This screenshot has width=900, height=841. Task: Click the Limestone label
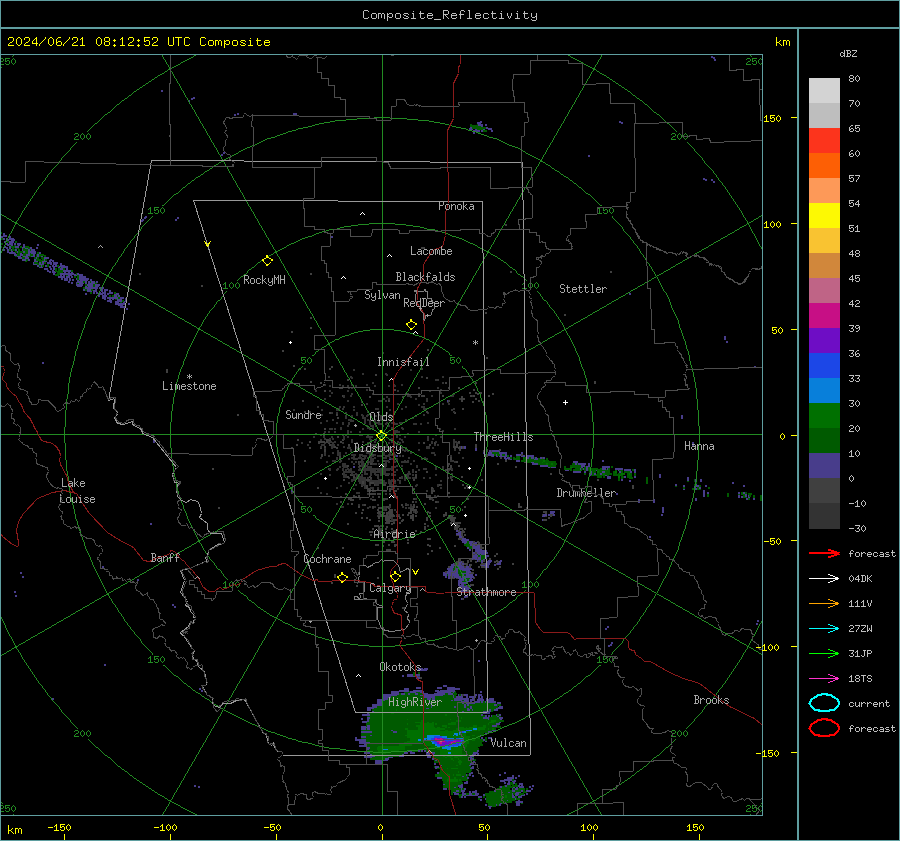pyautogui.click(x=189, y=386)
